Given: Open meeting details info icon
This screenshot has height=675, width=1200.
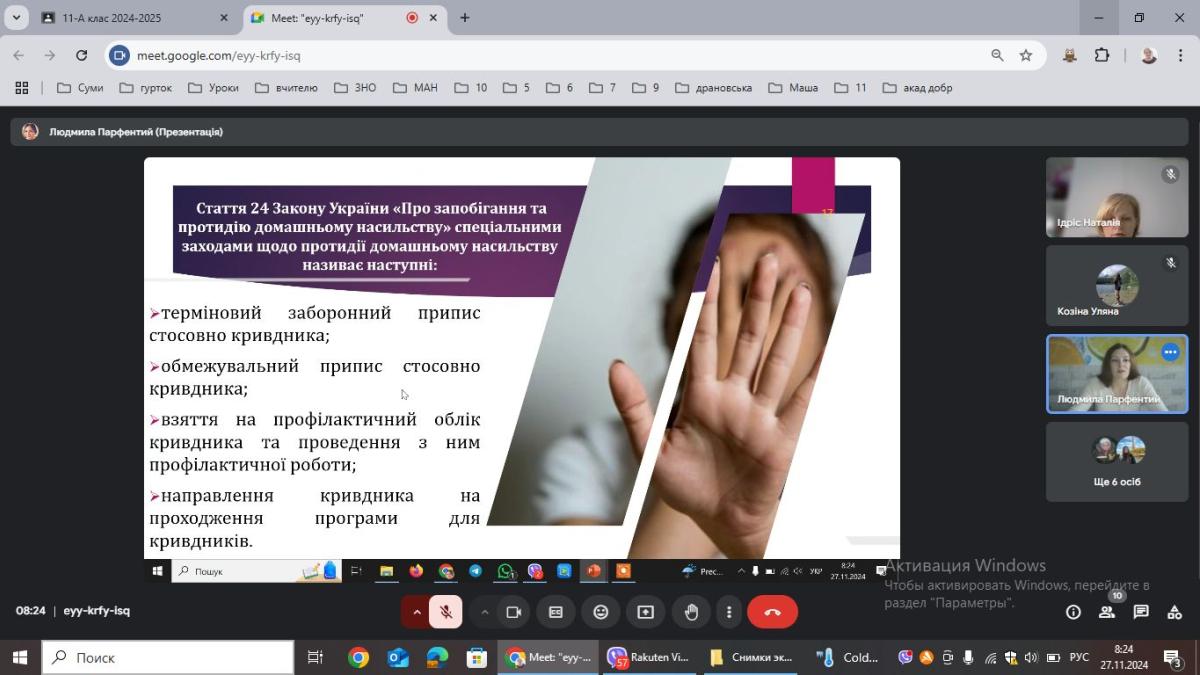Looking at the screenshot, I should click(x=1073, y=612).
